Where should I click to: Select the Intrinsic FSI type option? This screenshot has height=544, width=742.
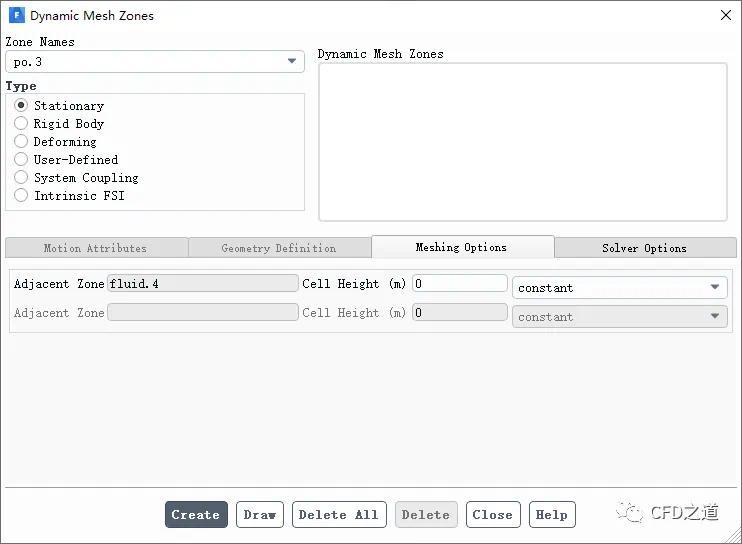(21, 195)
